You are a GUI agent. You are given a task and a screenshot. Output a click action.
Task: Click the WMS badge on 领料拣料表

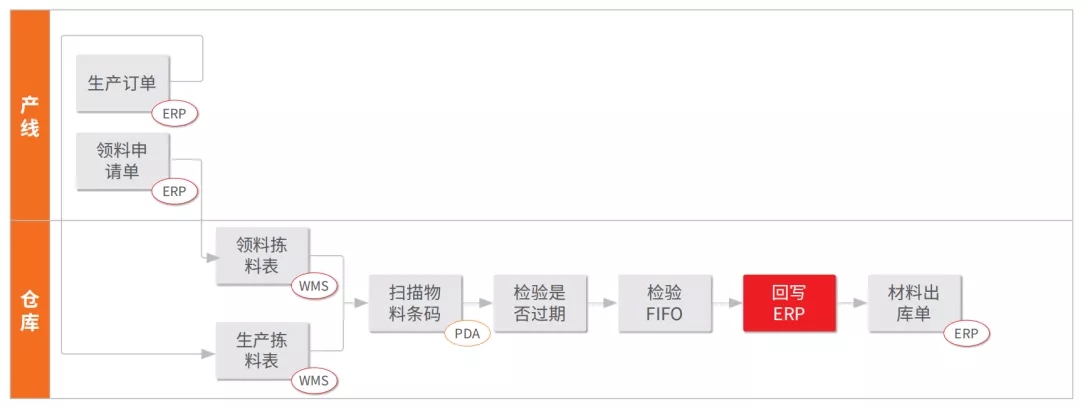[314, 286]
